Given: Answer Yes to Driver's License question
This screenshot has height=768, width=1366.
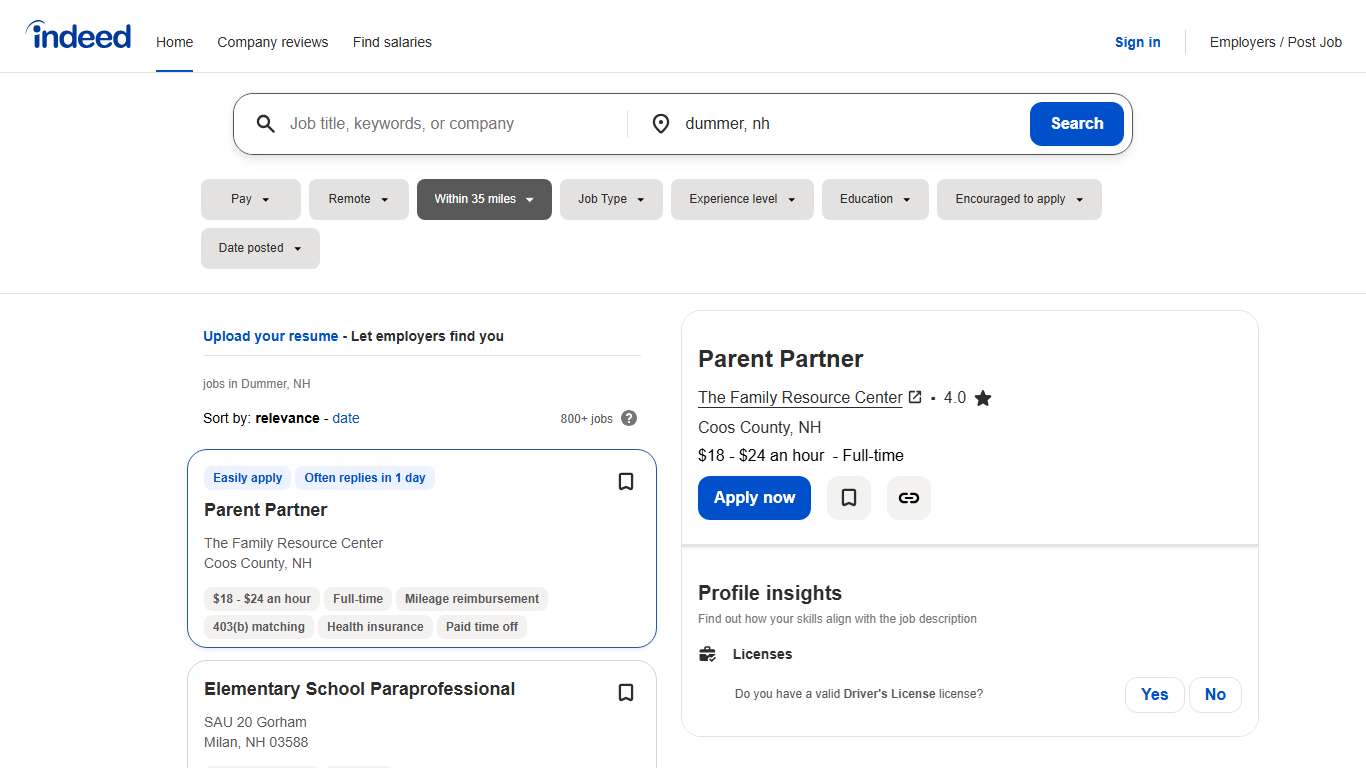Looking at the screenshot, I should 1154,695.
